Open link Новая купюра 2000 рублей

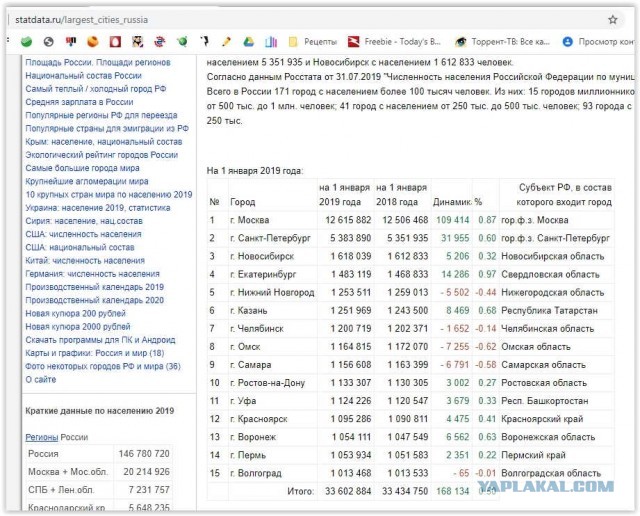[78, 327]
